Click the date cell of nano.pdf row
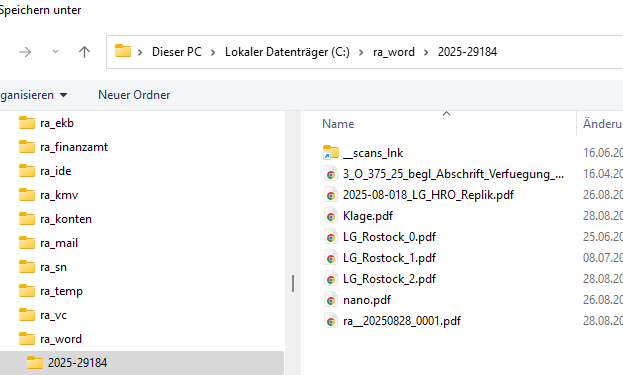This screenshot has height=375, width=623. point(602,300)
